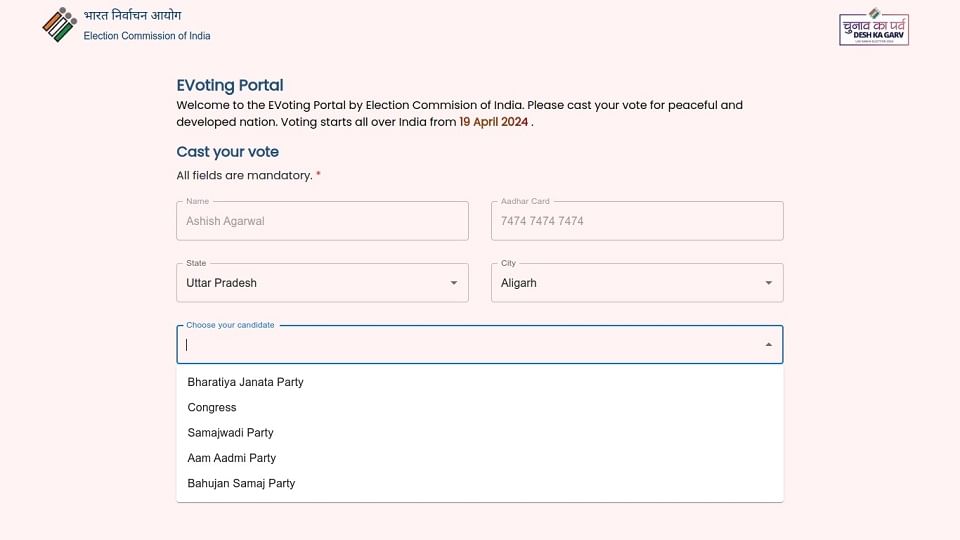This screenshot has height=540, width=960.
Task: Choose Bahujan Samaj Party option
Action: pos(242,483)
